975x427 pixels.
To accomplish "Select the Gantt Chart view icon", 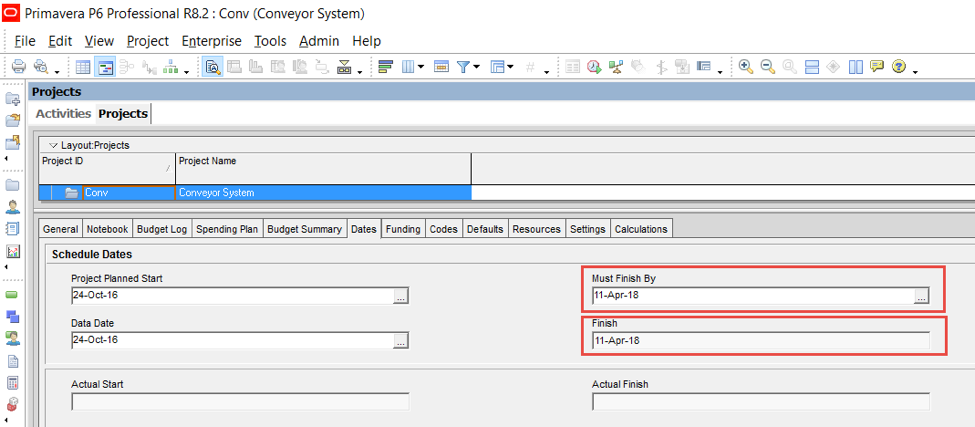I will click(x=104, y=67).
